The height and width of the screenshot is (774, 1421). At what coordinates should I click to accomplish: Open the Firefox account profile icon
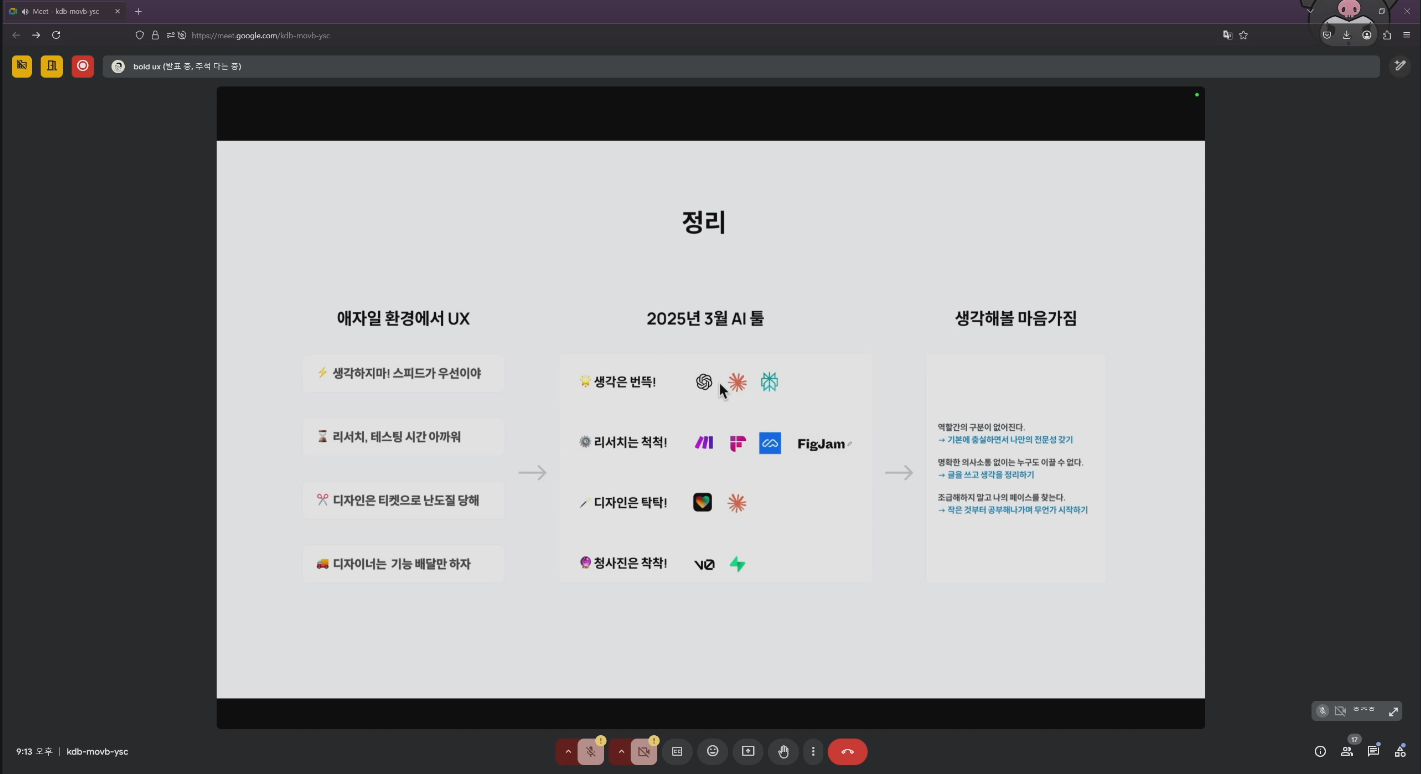tap(1366, 35)
